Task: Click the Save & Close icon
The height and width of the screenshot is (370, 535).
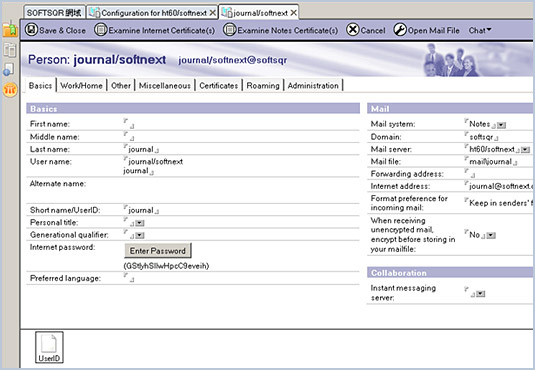Action: point(31,30)
